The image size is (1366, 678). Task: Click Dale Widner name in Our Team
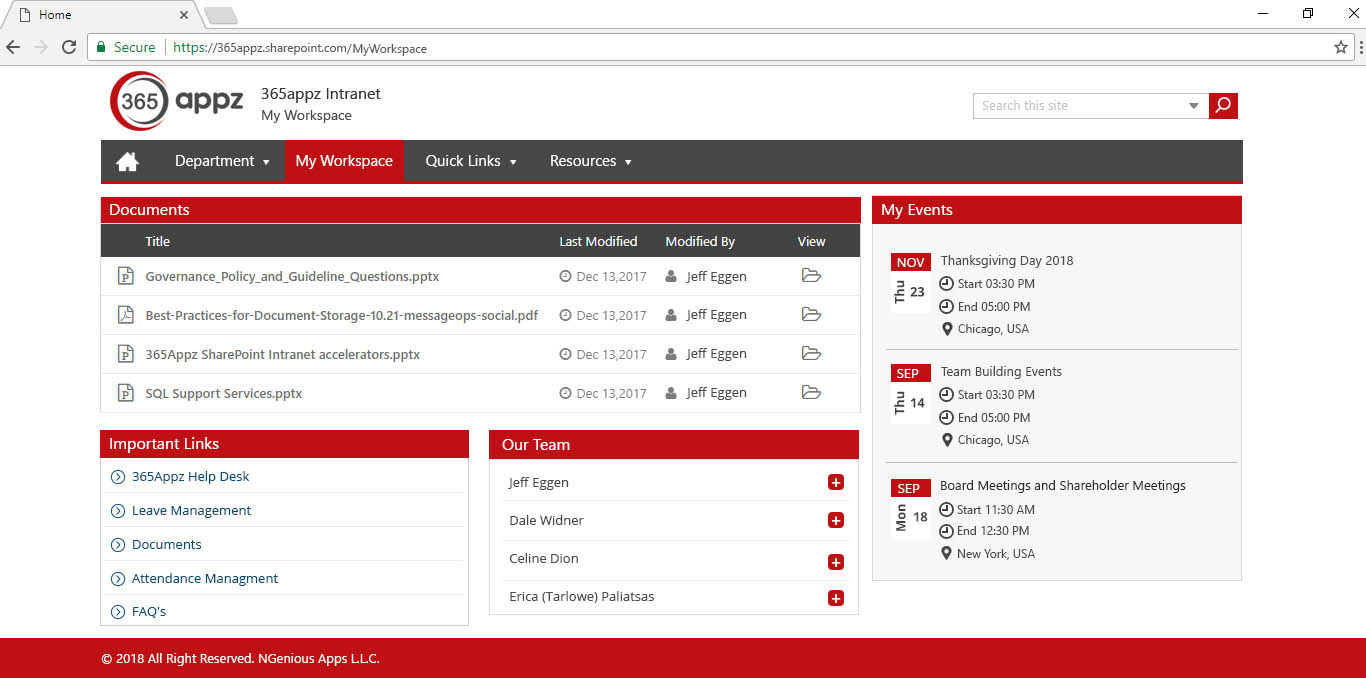pos(546,521)
